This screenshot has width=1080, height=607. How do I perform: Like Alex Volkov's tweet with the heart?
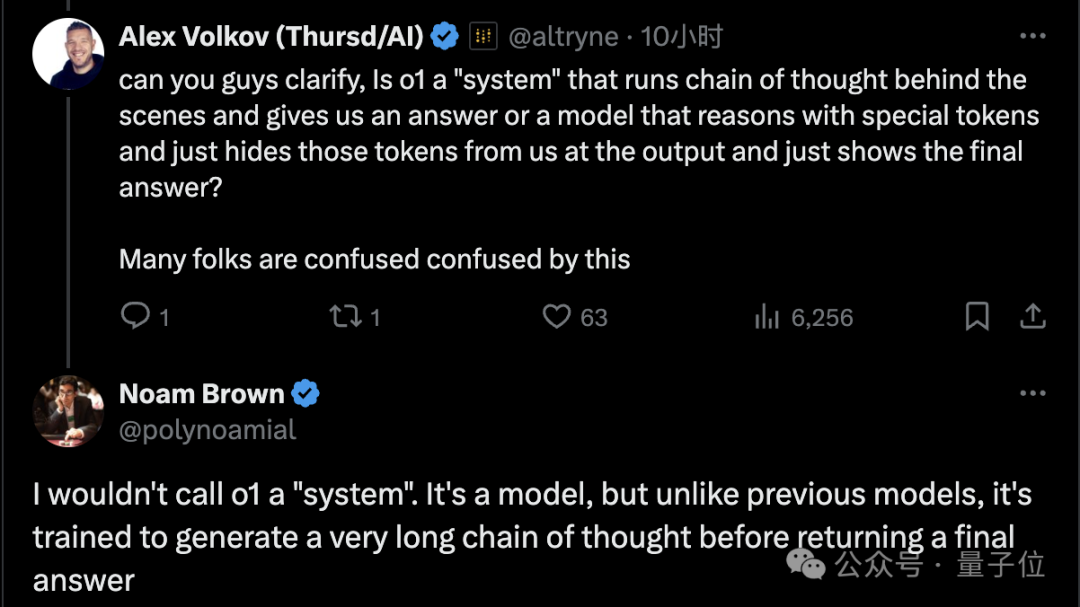pyautogui.click(x=557, y=316)
